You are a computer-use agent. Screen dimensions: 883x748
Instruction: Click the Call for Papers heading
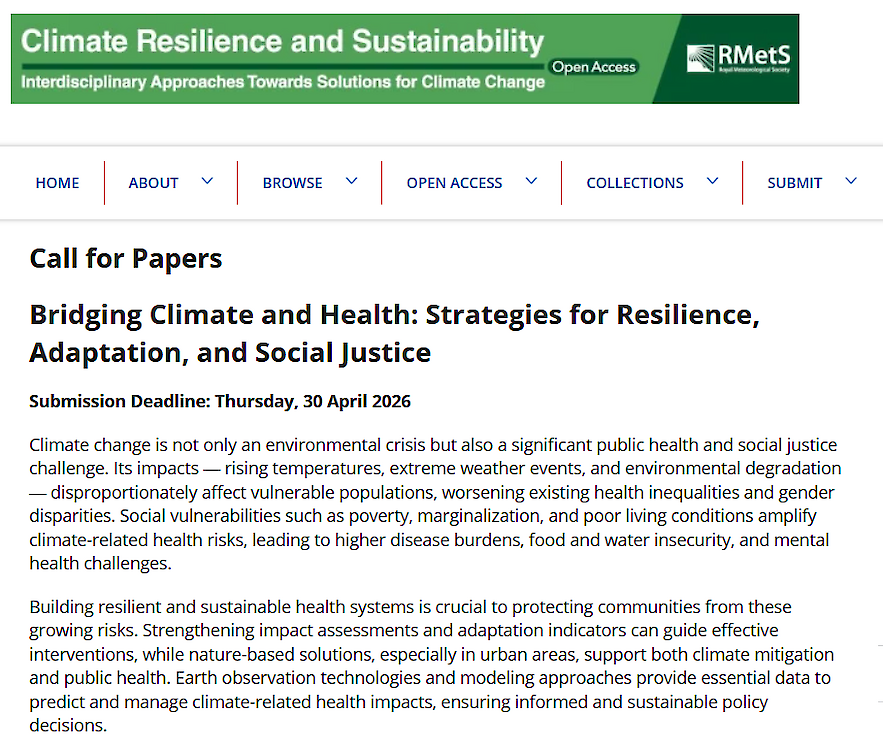[x=126, y=259]
